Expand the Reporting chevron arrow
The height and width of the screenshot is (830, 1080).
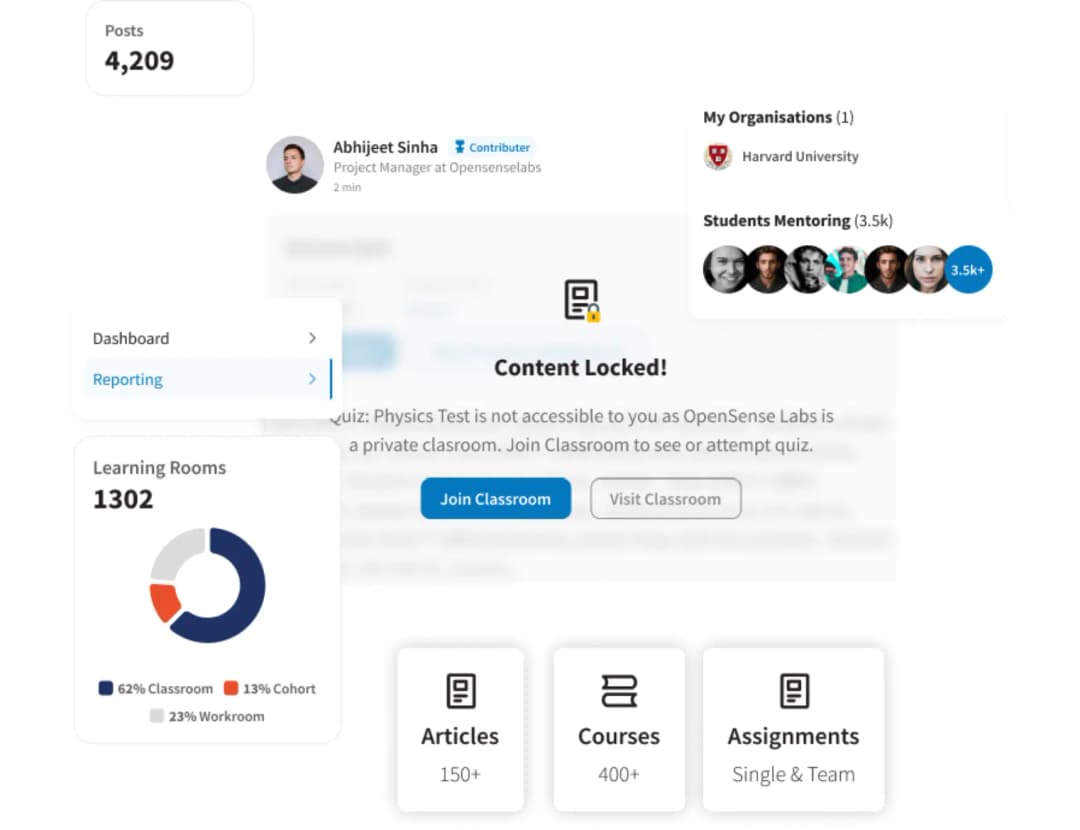[312, 379]
